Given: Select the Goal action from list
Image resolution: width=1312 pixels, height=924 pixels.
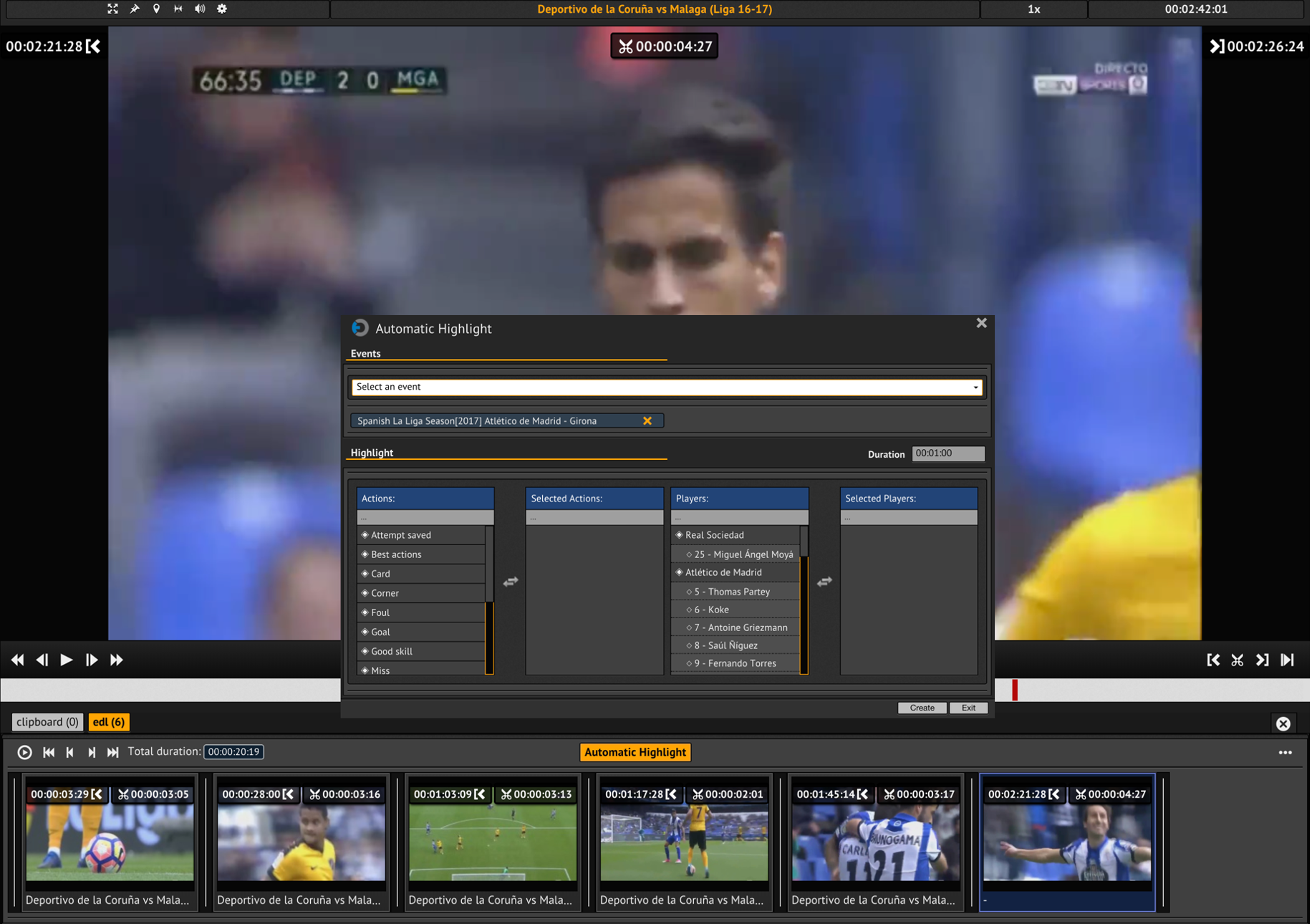Looking at the screenshot, I should (x=380, y=632).
